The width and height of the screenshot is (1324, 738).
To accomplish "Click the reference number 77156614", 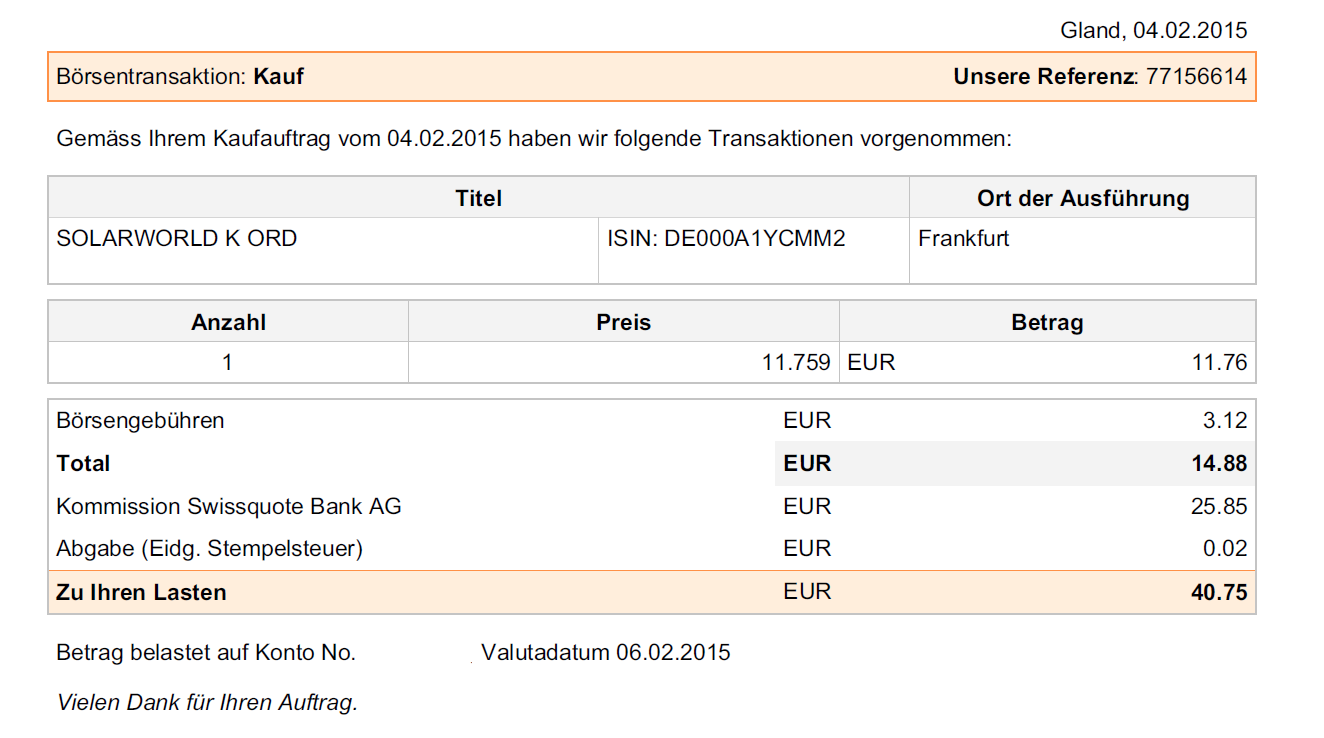I will (1196, 76).
